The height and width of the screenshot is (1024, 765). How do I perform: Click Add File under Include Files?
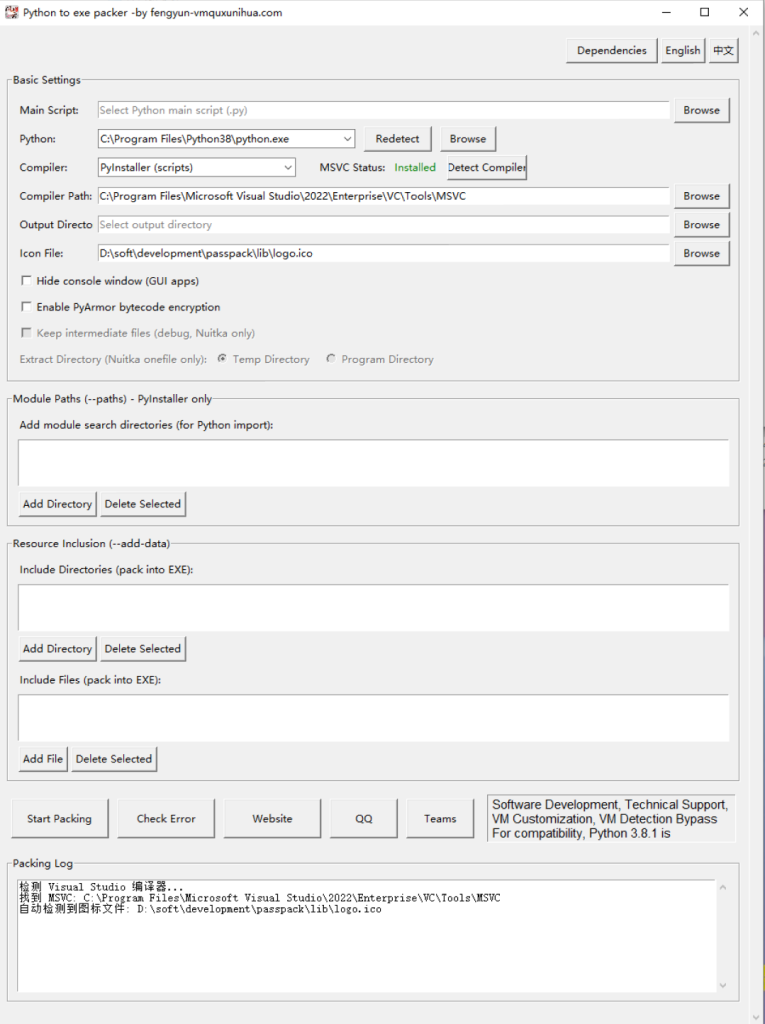pos(43,759)
